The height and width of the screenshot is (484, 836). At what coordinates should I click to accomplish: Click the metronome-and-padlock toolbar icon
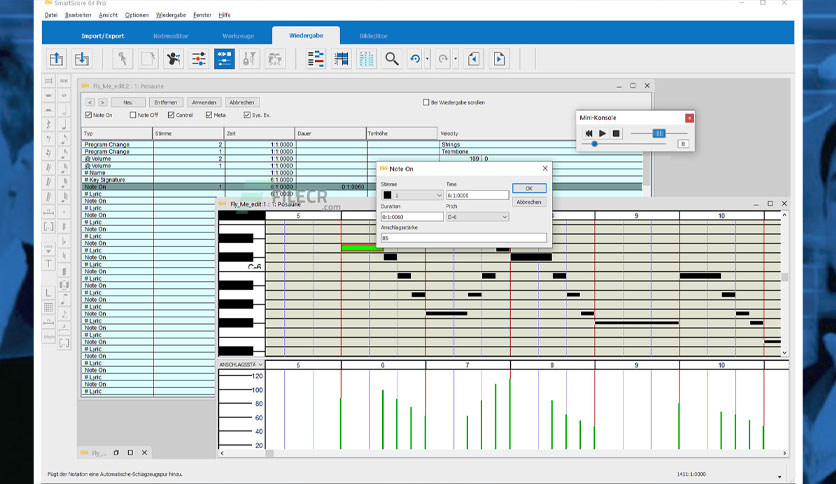(250, 59)
